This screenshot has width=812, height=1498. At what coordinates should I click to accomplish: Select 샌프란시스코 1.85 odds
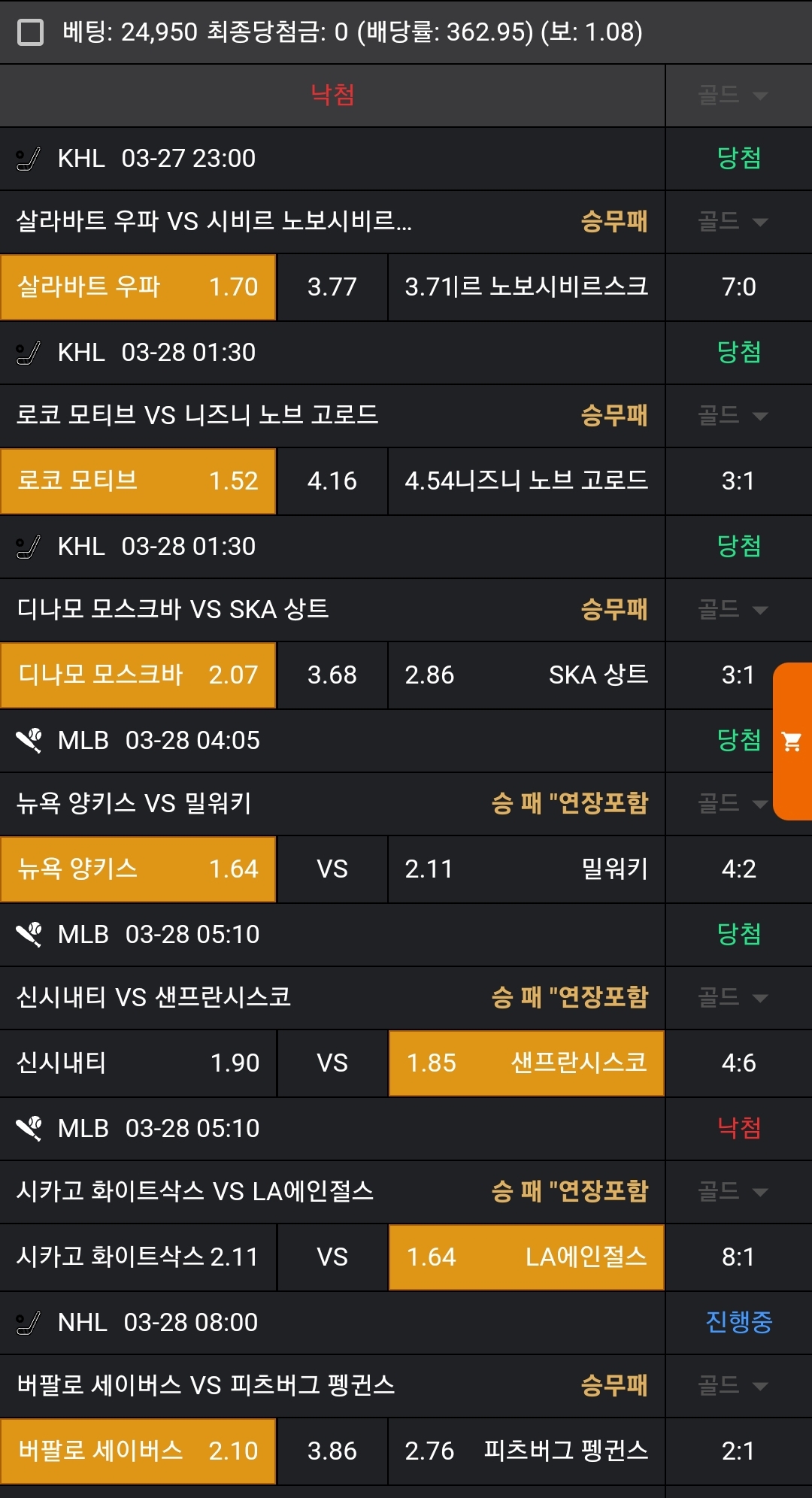point(526,1063)
